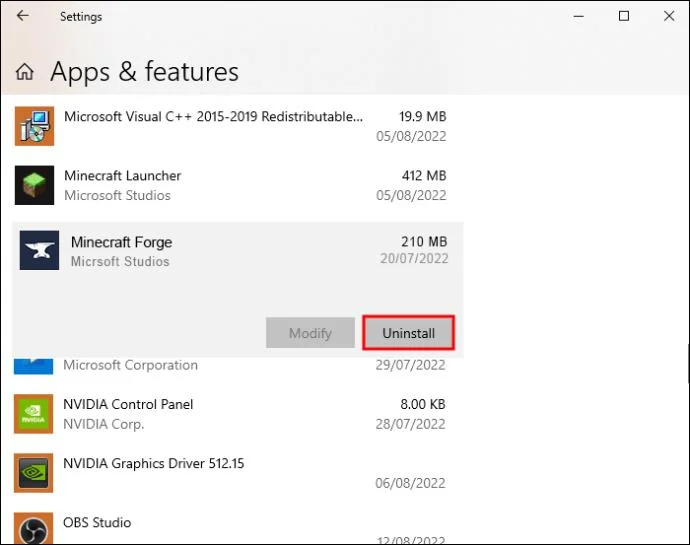
Task: Click the 20/07/2022 install date
Action: click(x=414, y=258)
